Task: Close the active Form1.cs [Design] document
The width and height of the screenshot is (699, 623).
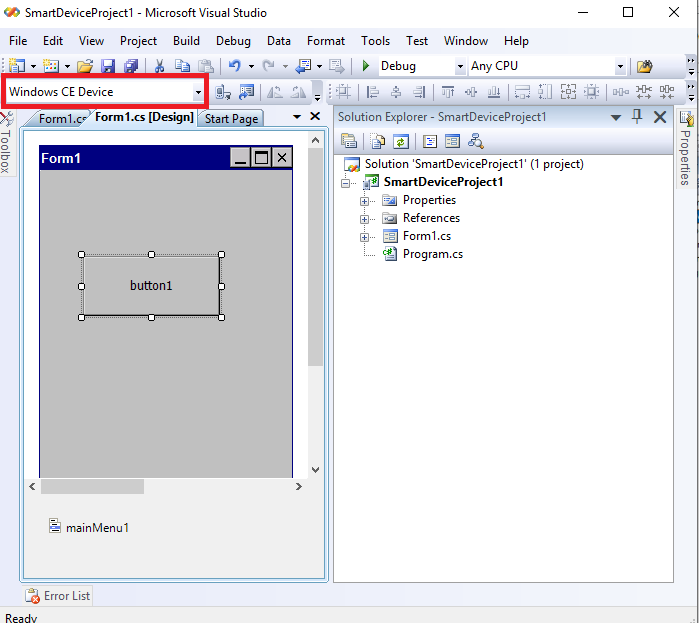Action: [315, 116]
